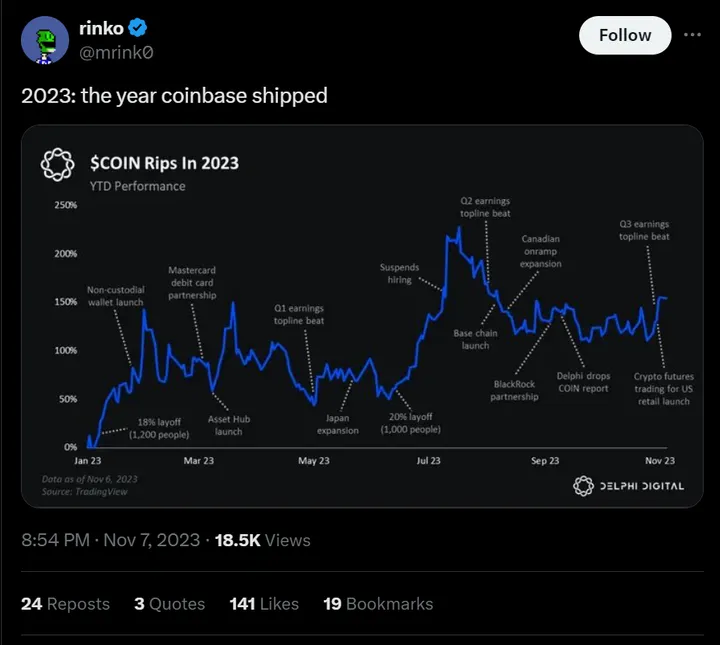This screenshot has width=720, height=645.
Task: Click the 8:54 PM Nov 7, 2023 timestamp
Action: click(x=110, y=540)
